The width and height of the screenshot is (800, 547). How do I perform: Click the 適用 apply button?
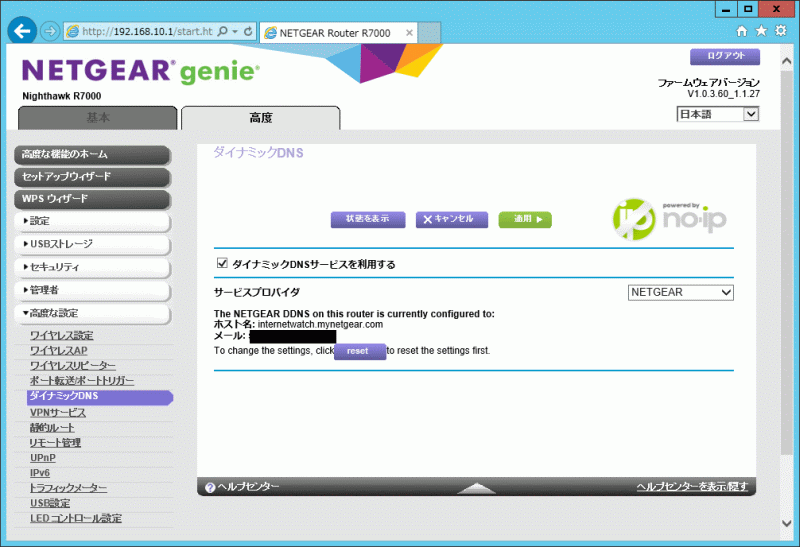[x=525, y=219]
